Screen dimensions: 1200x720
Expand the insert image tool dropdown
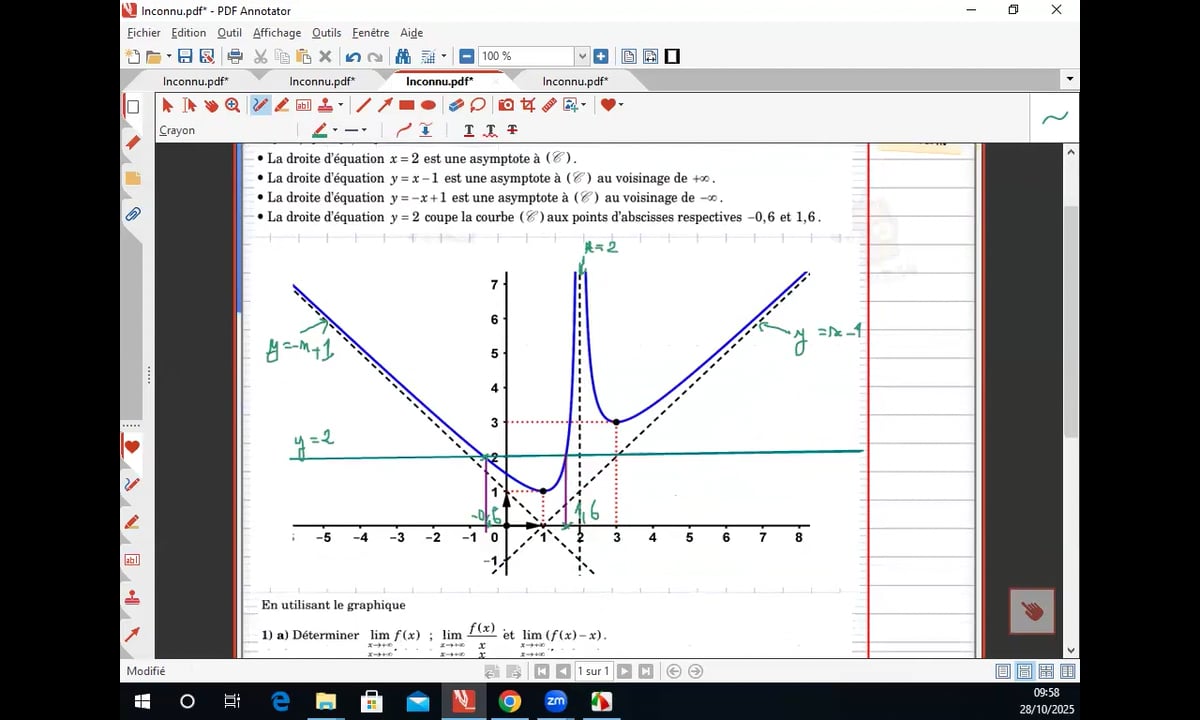pos(584,105)
